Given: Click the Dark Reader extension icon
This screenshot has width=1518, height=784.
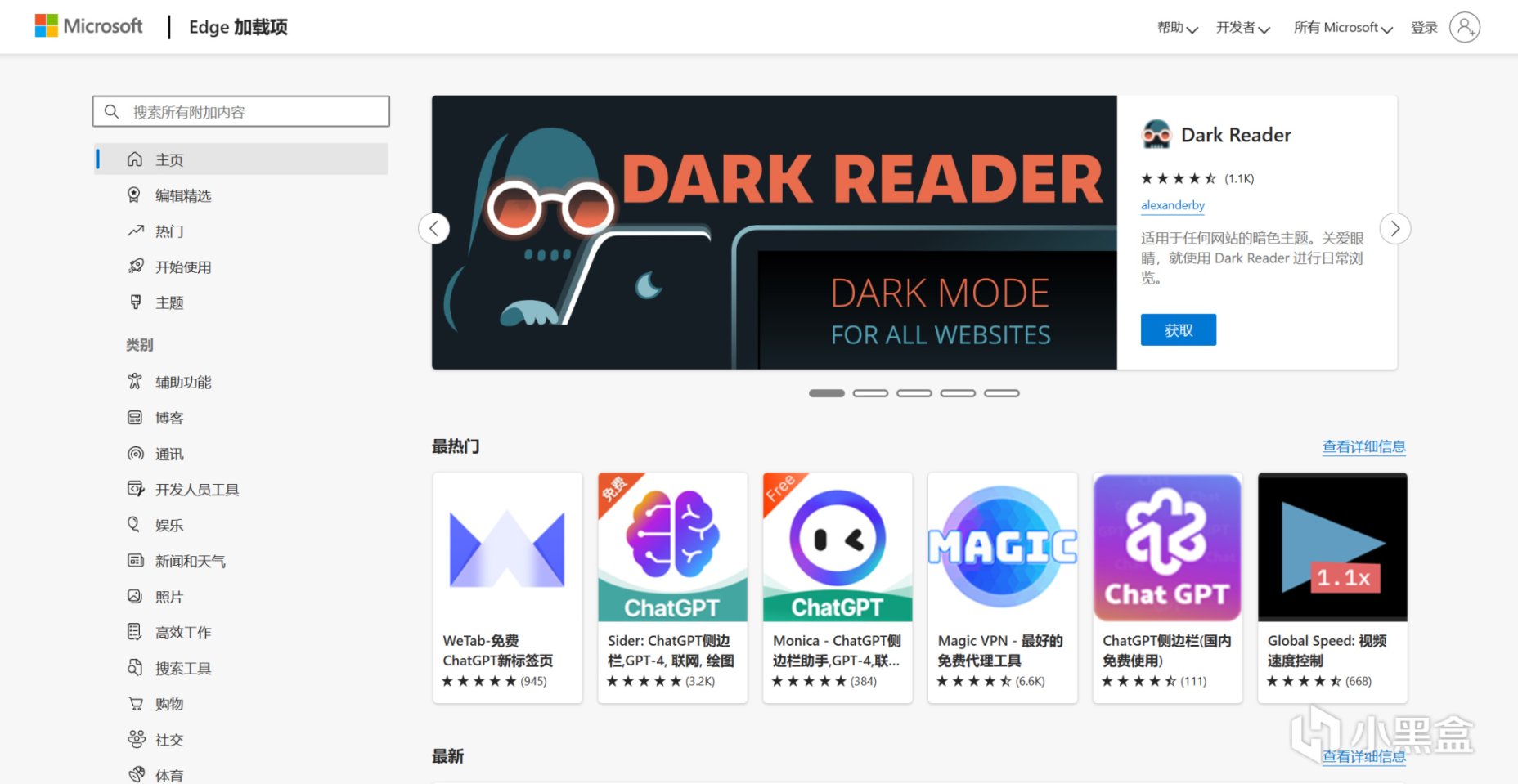Looking at the screenshot, I should pyautogui.click(x=1156, y=135).
